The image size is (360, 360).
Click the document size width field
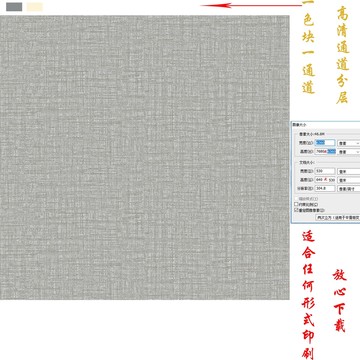325,171
